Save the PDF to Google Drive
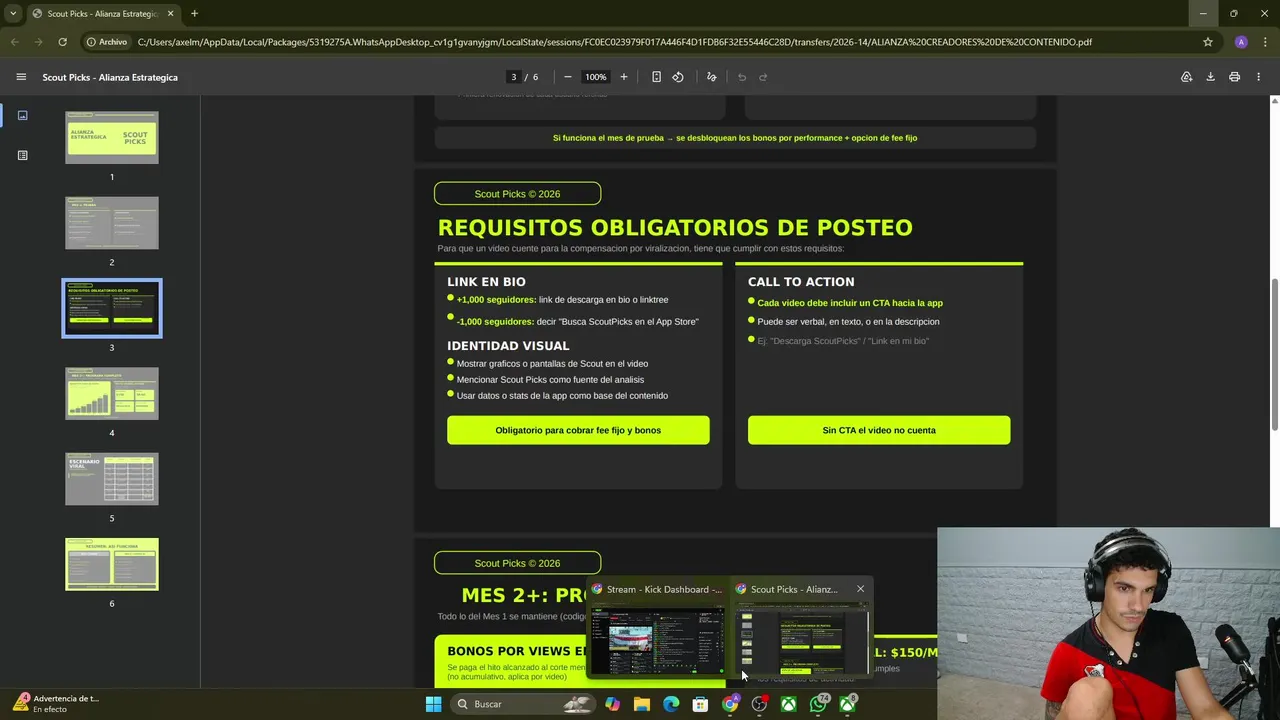1280x720 pixels. 1186,77
